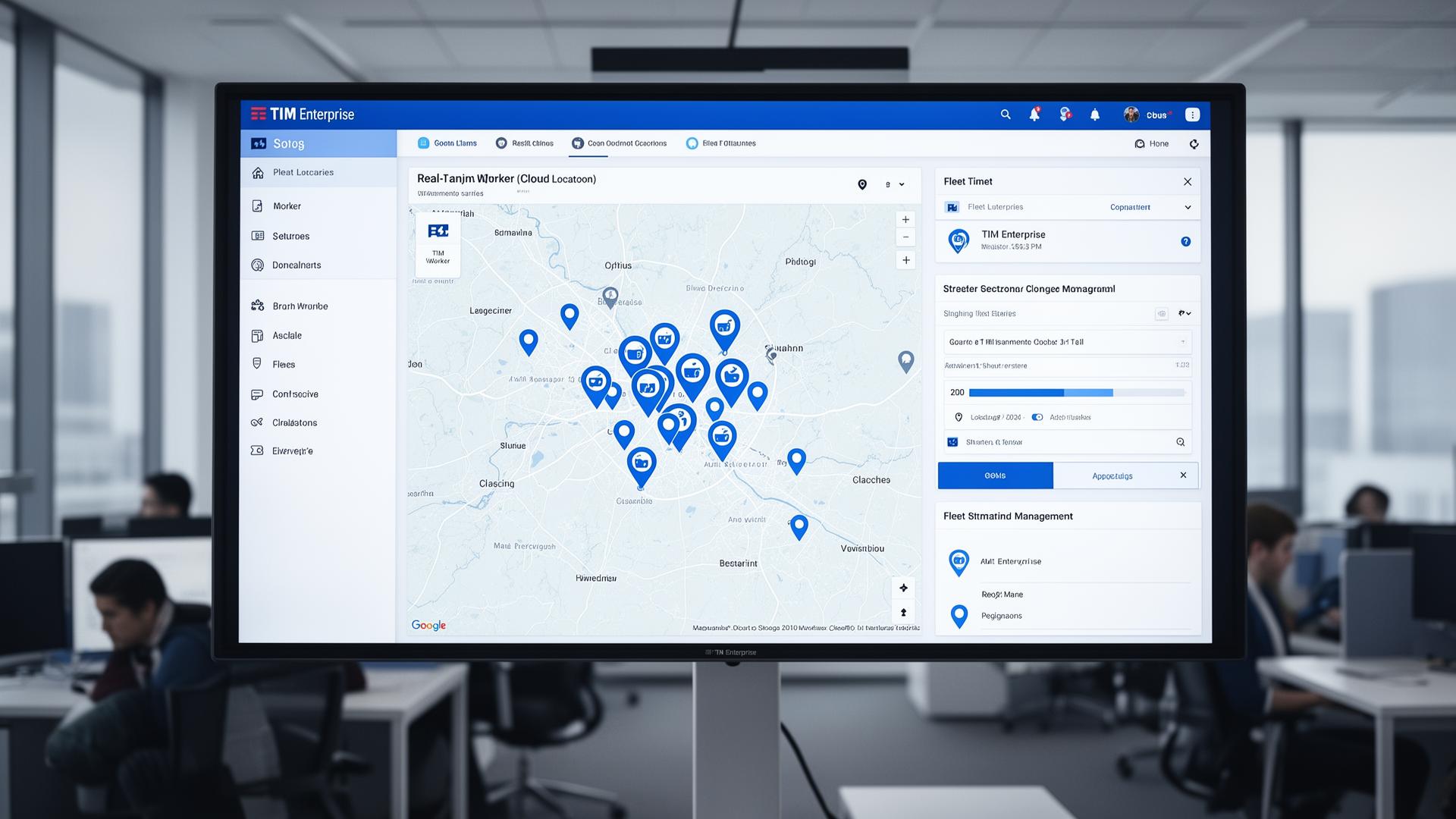Click the plus button below the zoom controls
This screenshot has height=819, width=1456.
905,260
